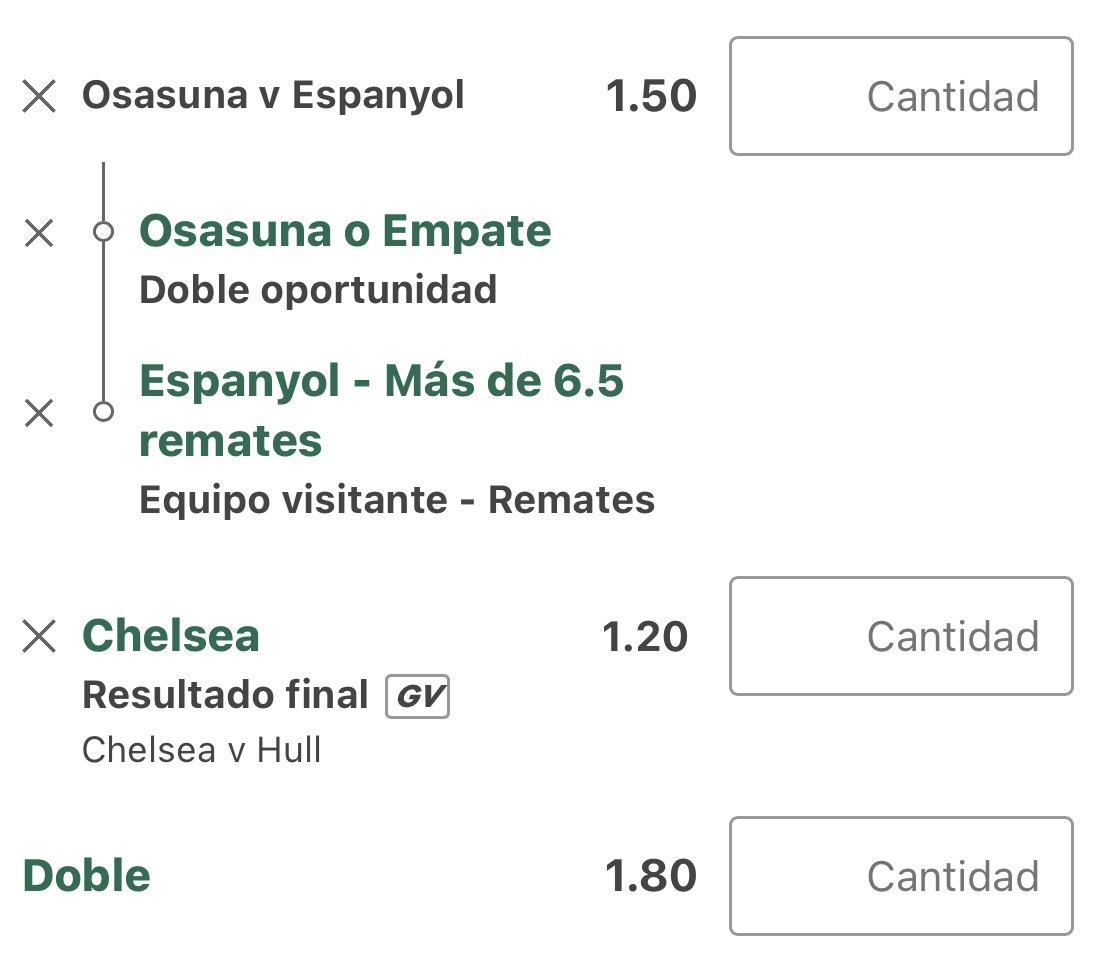Viewport: 1094px width, 953px height.
Task: Click the Chelsea selection name
Action: click(x=171, y=636)
